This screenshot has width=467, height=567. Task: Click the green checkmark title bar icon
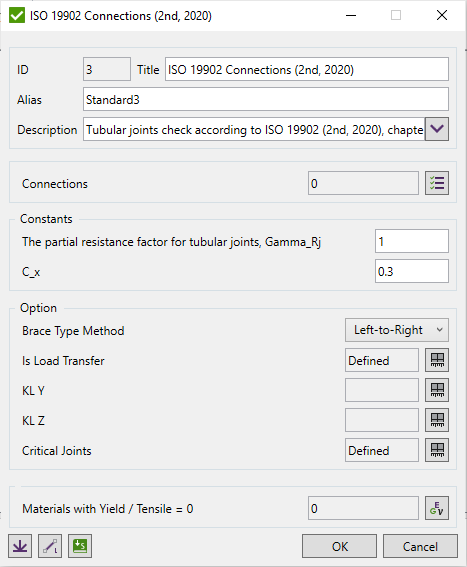(17, 16)
